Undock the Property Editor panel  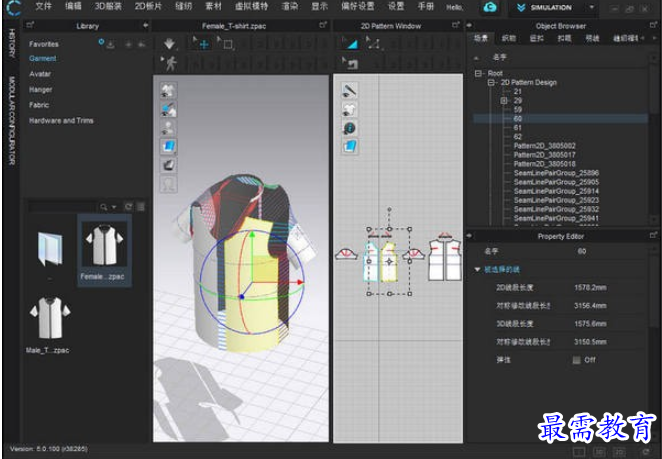click(x=654, y=235)
